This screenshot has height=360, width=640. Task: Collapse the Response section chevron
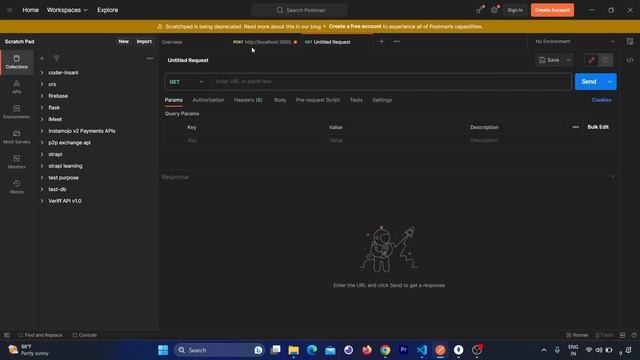point(613,177)
